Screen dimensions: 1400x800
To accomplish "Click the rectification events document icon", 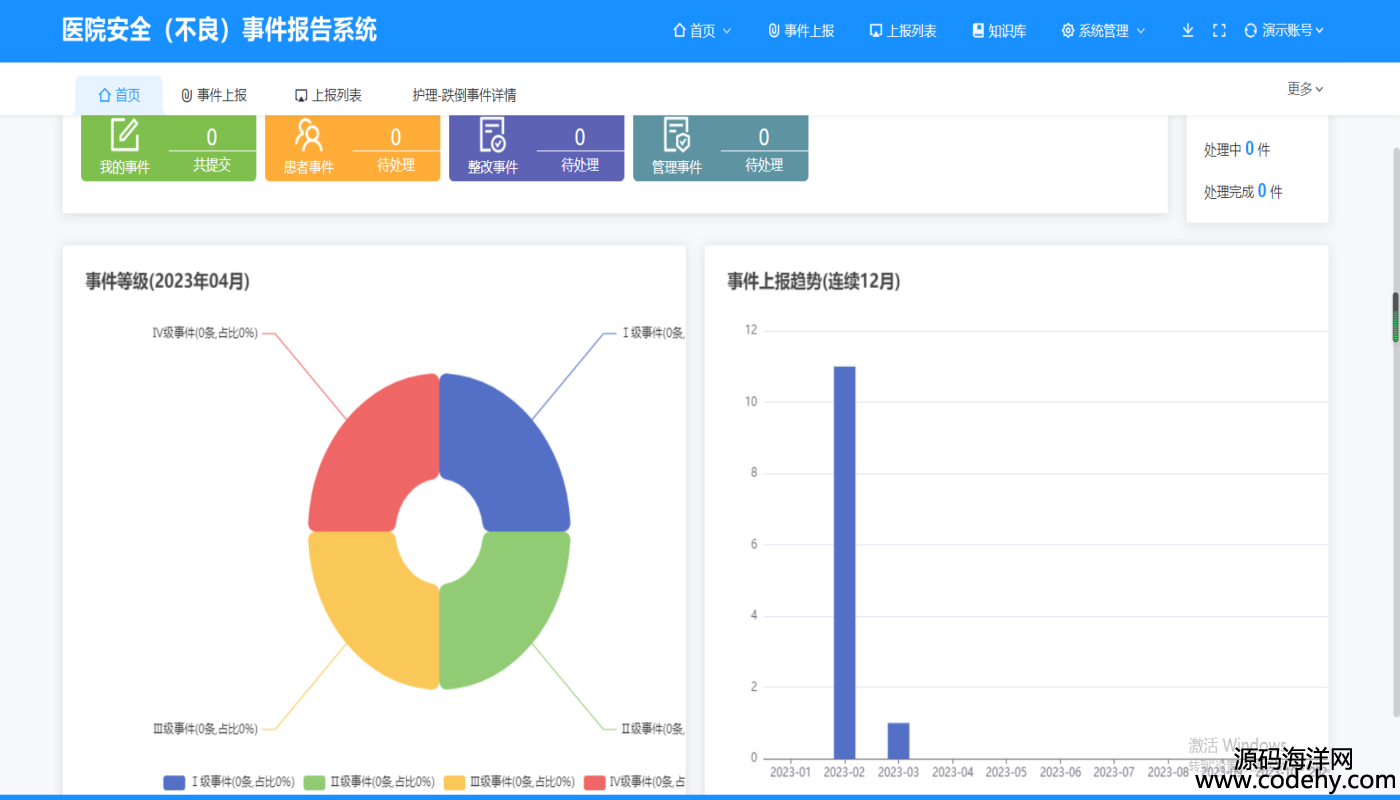I will (493, 135).
